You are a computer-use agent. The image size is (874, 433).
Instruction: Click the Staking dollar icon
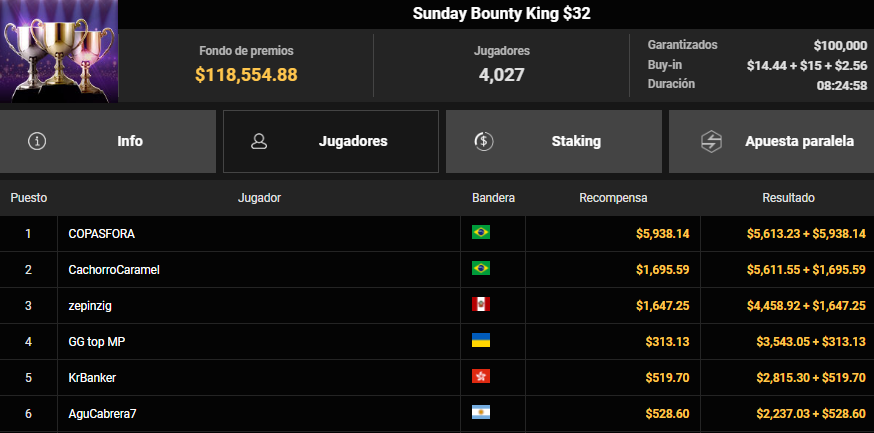pyautogui.click(x=483, y=141)
